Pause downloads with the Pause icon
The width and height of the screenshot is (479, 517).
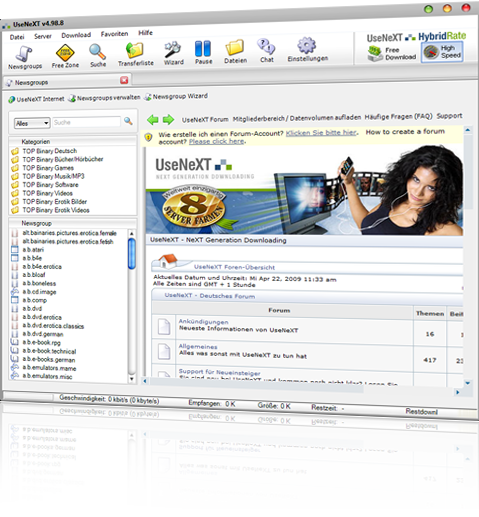pyautogui.click(x=203, y=52)
